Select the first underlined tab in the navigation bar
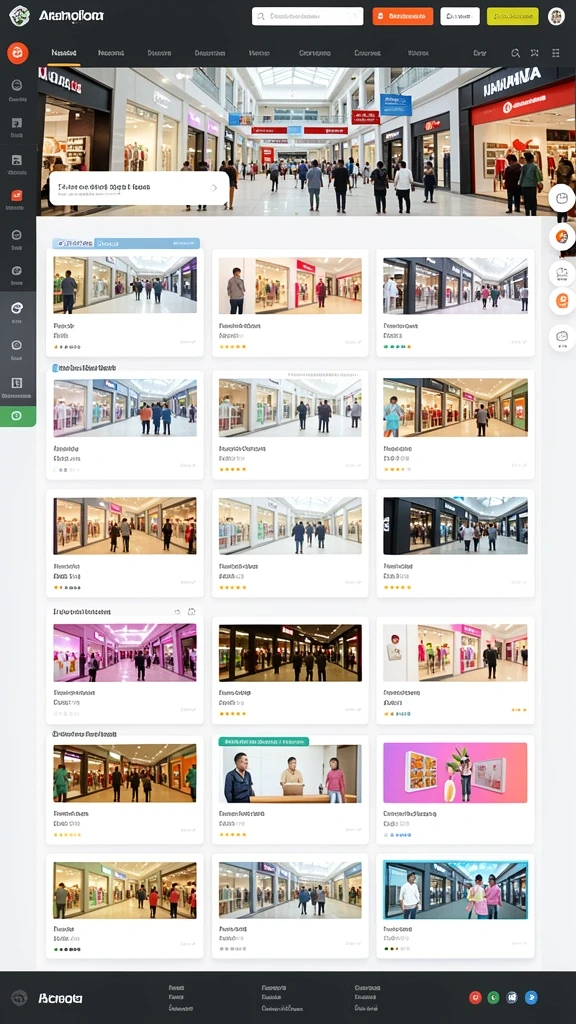Screen dimensions: 576x1024 tap(64, 53)
